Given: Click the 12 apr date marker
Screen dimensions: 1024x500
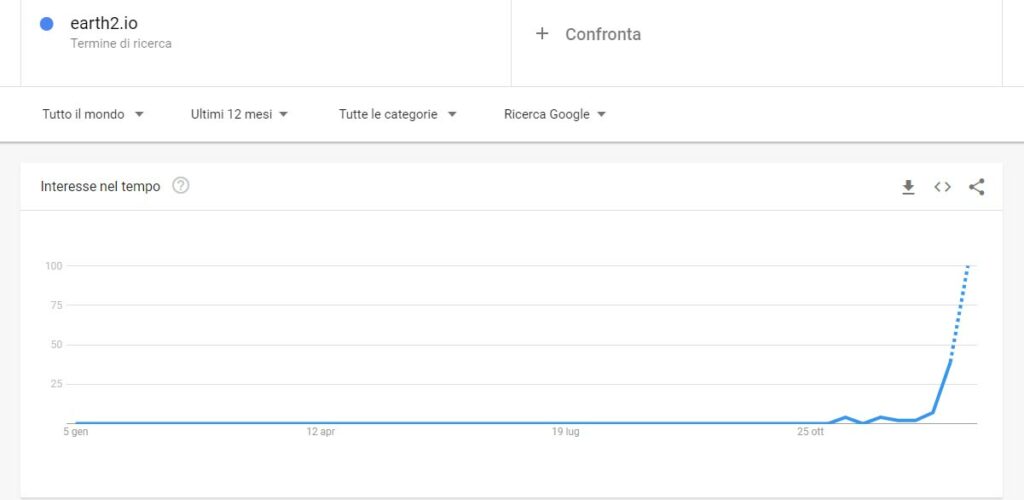Looking at the screenshot, I should (x=320, y=432).
